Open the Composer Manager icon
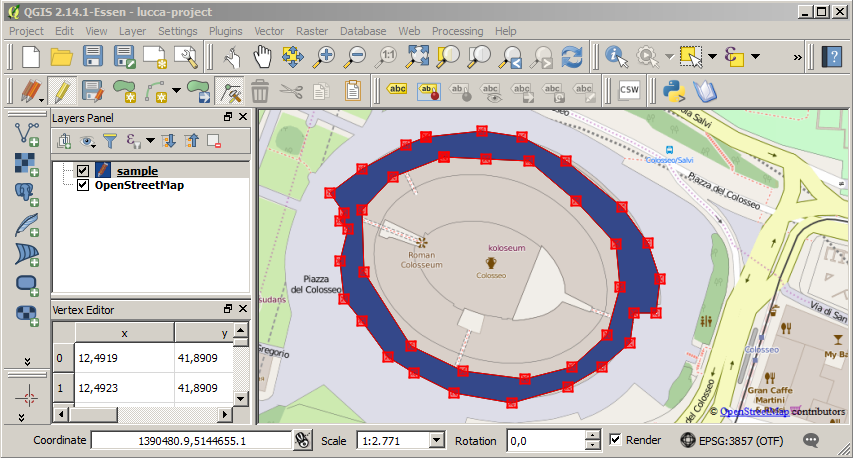This screenshot has width=853, height=458. tap(186, 57)
